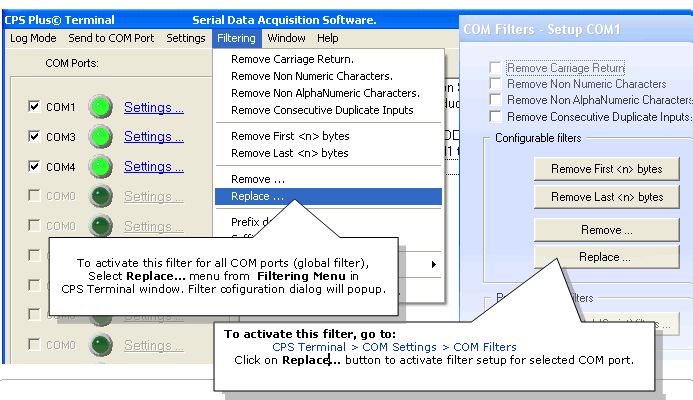Click Remove Last <n> bytes button
Screen dimensions: 693x400
tap(606, 197)
